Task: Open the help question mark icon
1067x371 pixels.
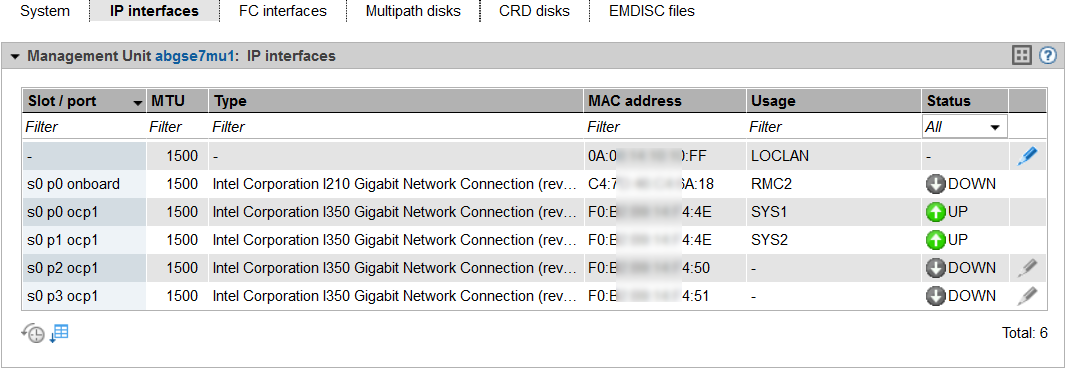Action: click(x=1047, y=56)
